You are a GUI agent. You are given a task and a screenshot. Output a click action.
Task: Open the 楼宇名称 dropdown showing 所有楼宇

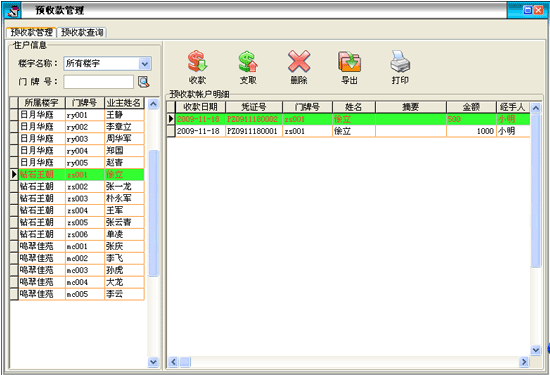point(108,63)
